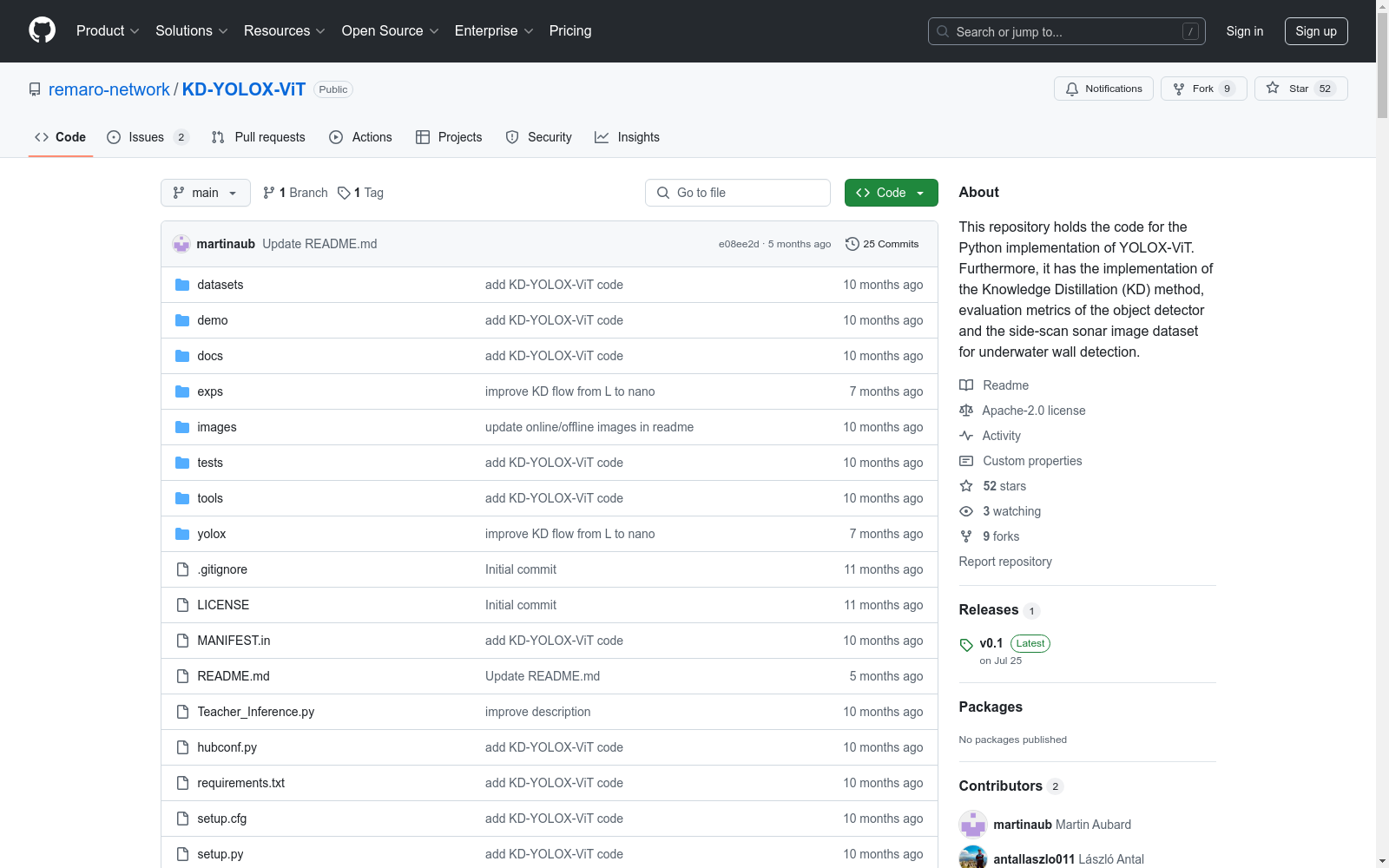This screenshot has height=868, width=1389.
Task: Click the Custom properties icon
Action: (966, 461)
